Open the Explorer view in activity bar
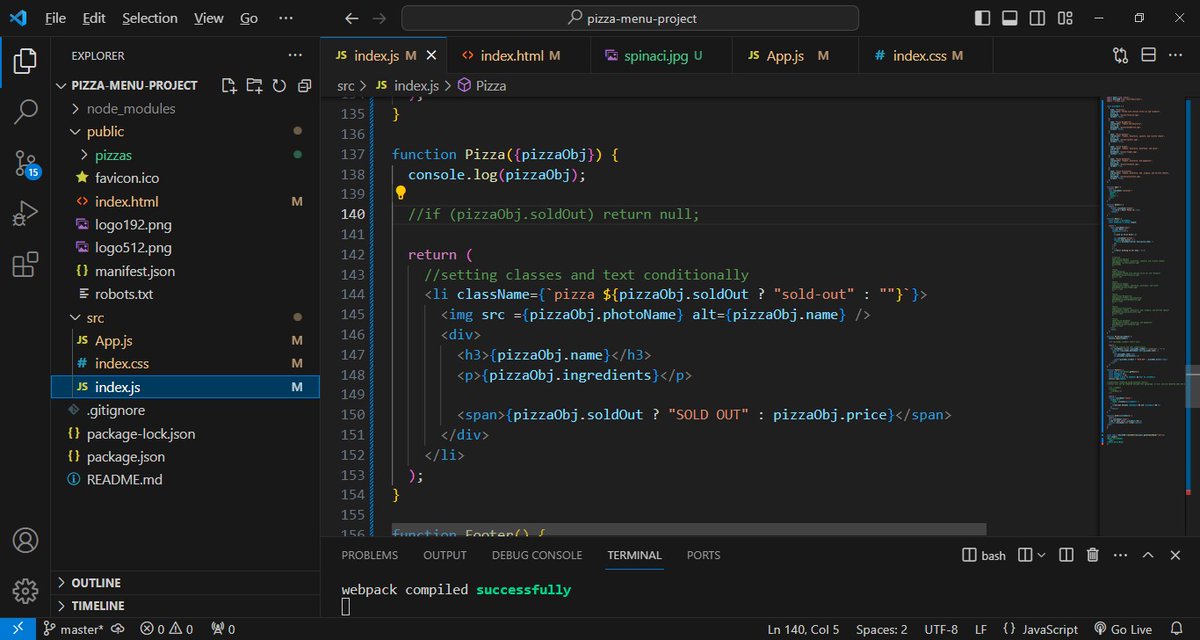Screen dimensions: 1200x640 click(x=25, y=62)
